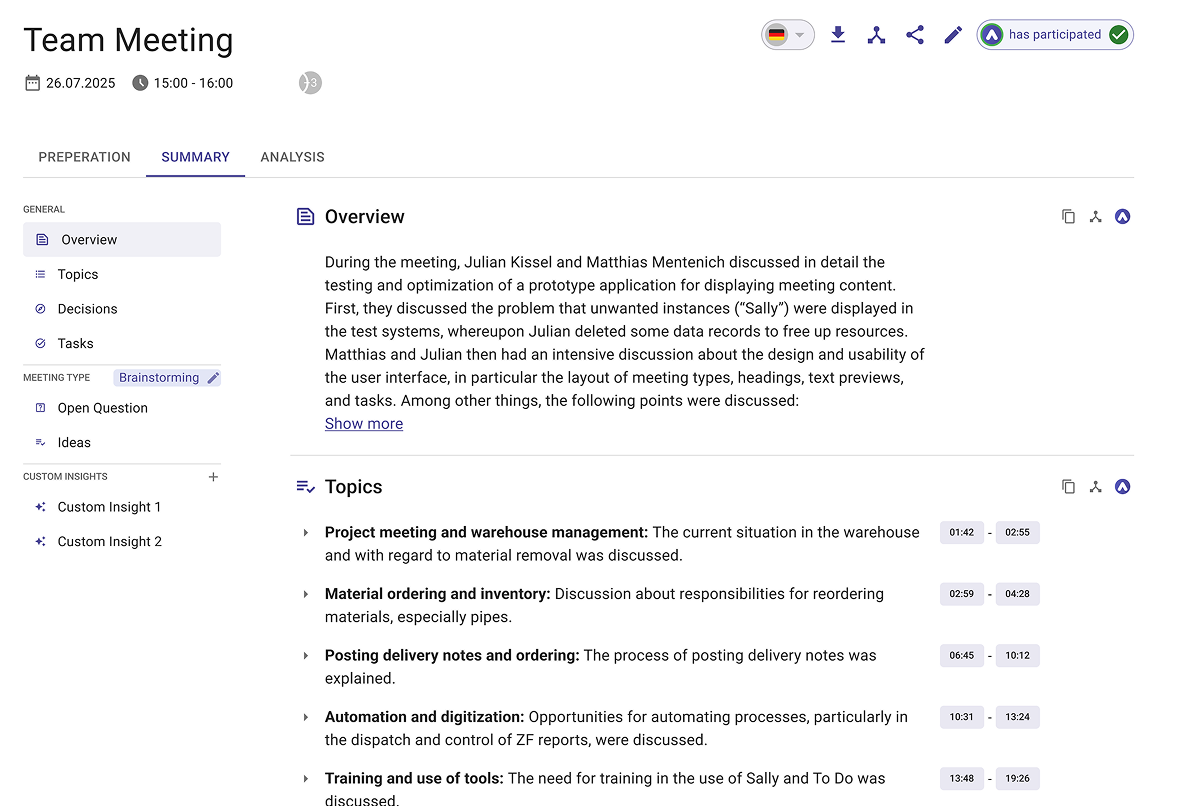This screenshot has height=806, width=1179.
Task: Open the integrations branch icon in header
Action: coord(876,35)
